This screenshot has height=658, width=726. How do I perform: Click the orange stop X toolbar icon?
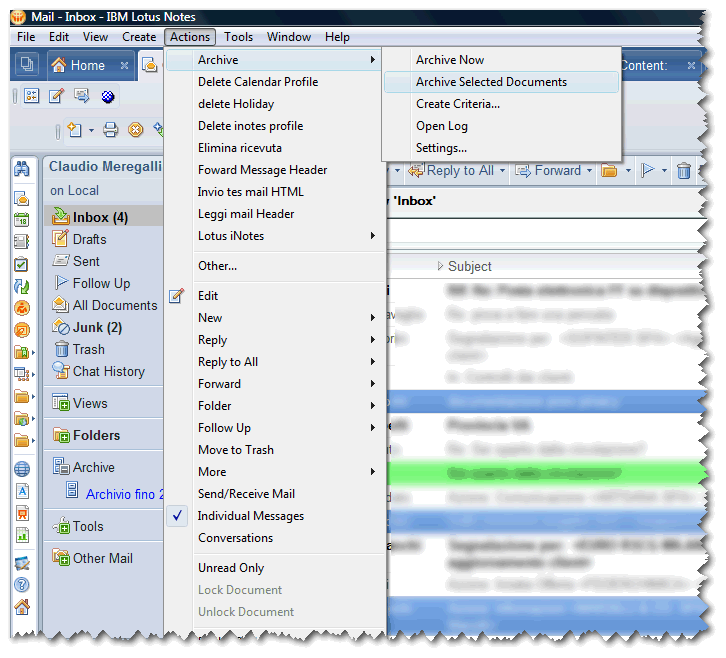pyautogui.click(x=136, y=130)
